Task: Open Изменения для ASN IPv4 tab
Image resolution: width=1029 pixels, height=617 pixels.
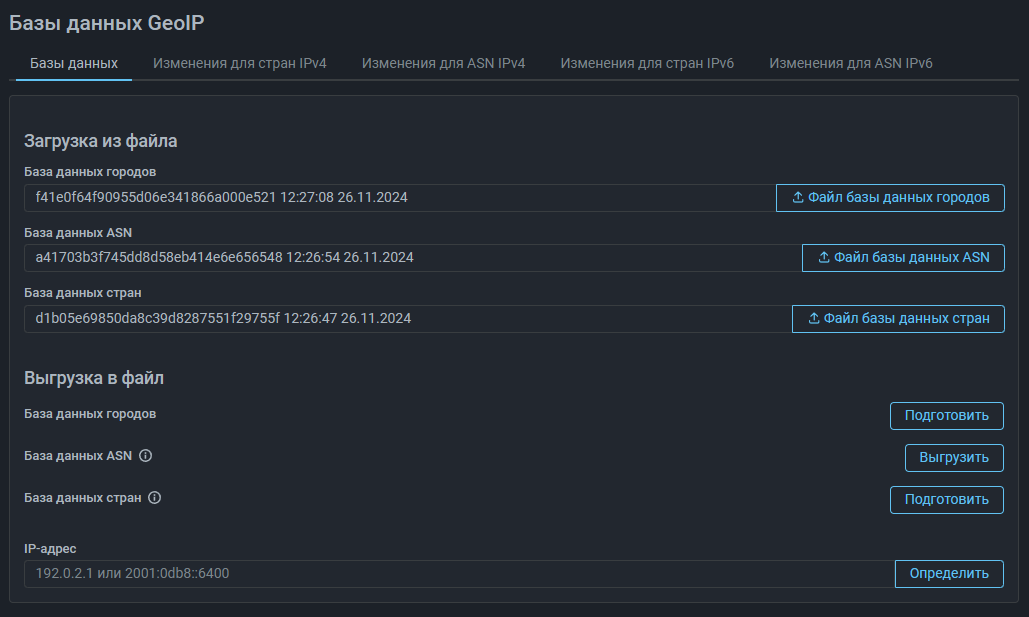Action: 443,63
